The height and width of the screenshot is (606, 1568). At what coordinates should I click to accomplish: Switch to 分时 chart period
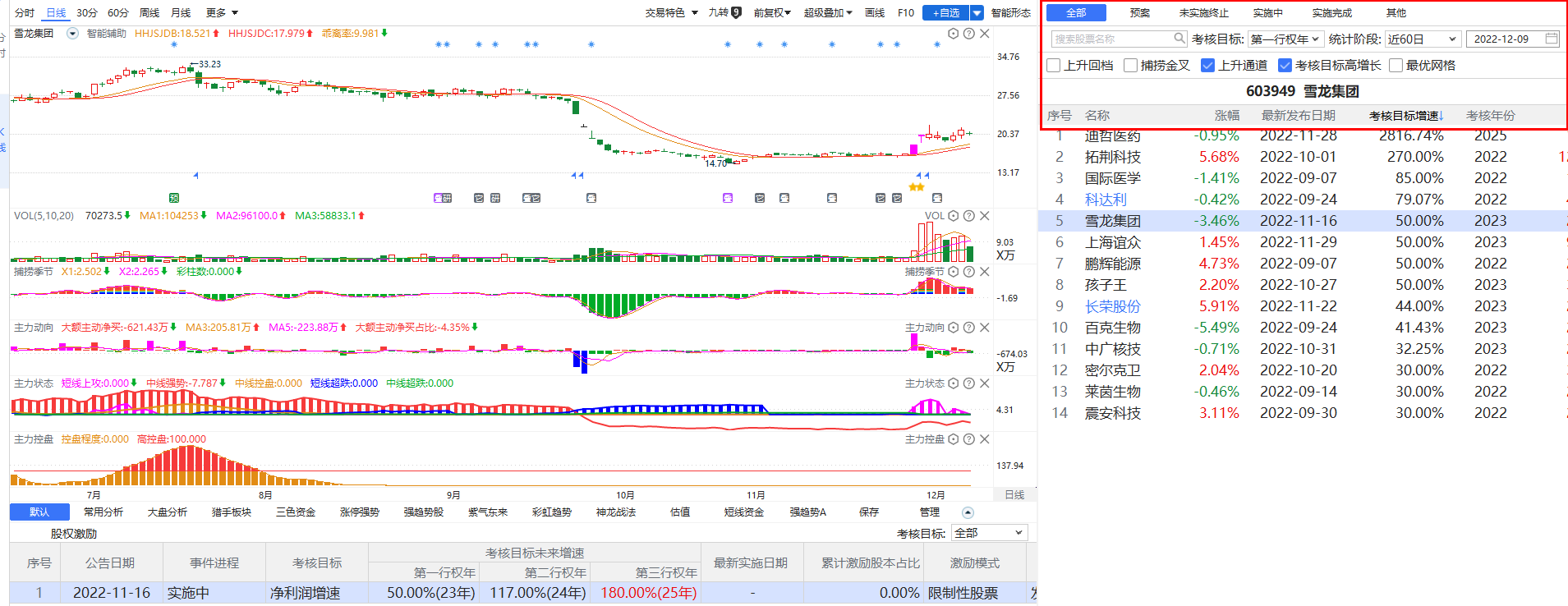coord(25,12)
